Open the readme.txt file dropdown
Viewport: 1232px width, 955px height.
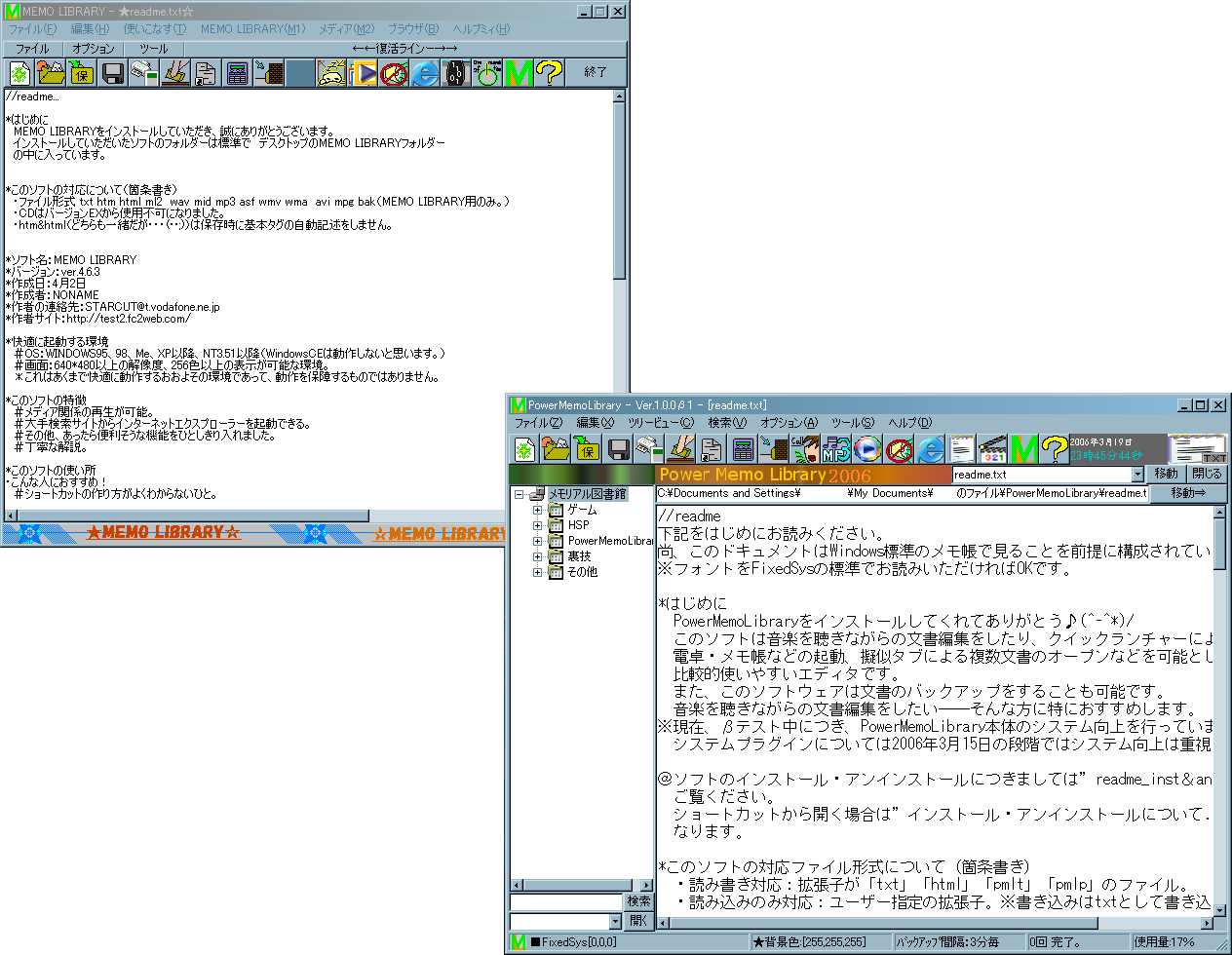pyautogui.click(x=1136, y=475)
